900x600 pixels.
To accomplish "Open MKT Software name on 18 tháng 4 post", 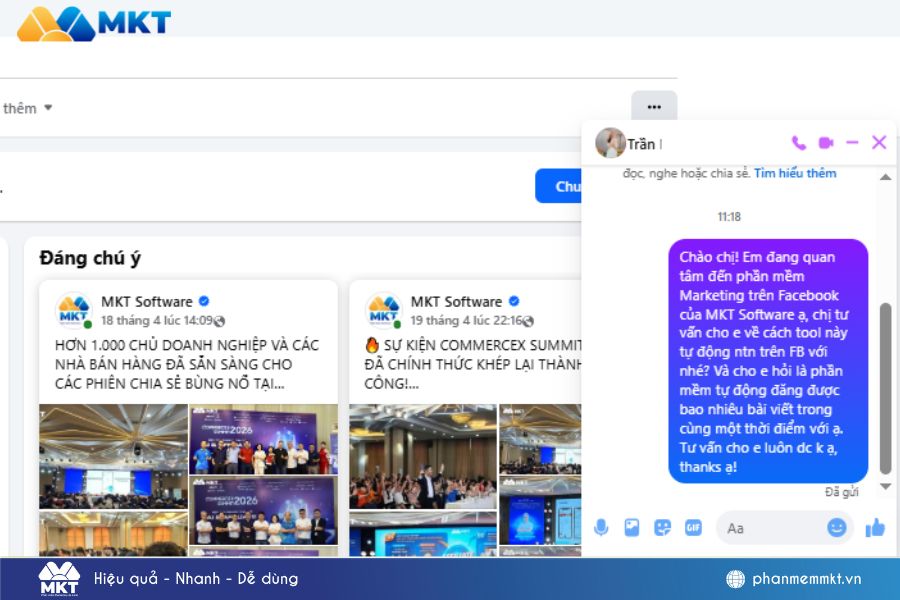I will pos(147,301).
